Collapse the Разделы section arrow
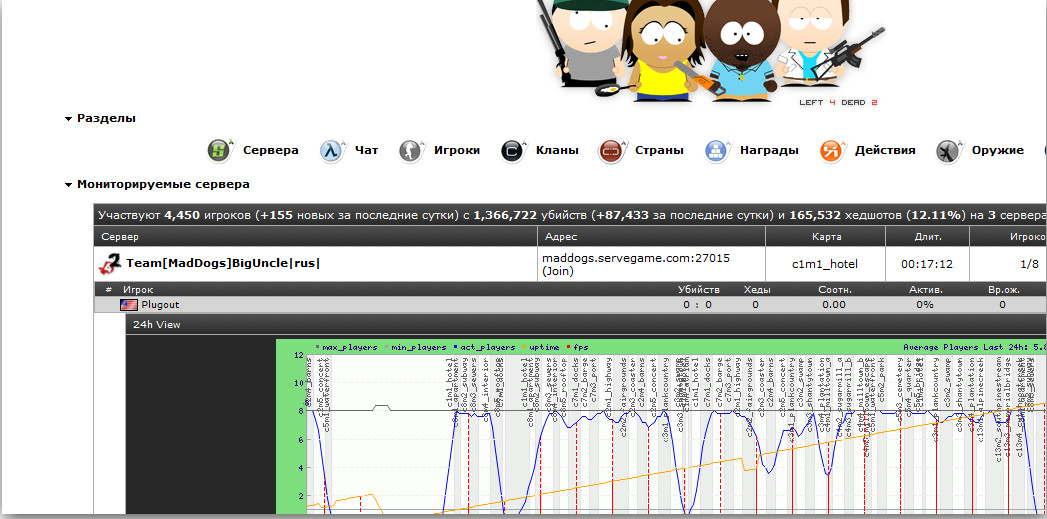 [x=68, y=119]
